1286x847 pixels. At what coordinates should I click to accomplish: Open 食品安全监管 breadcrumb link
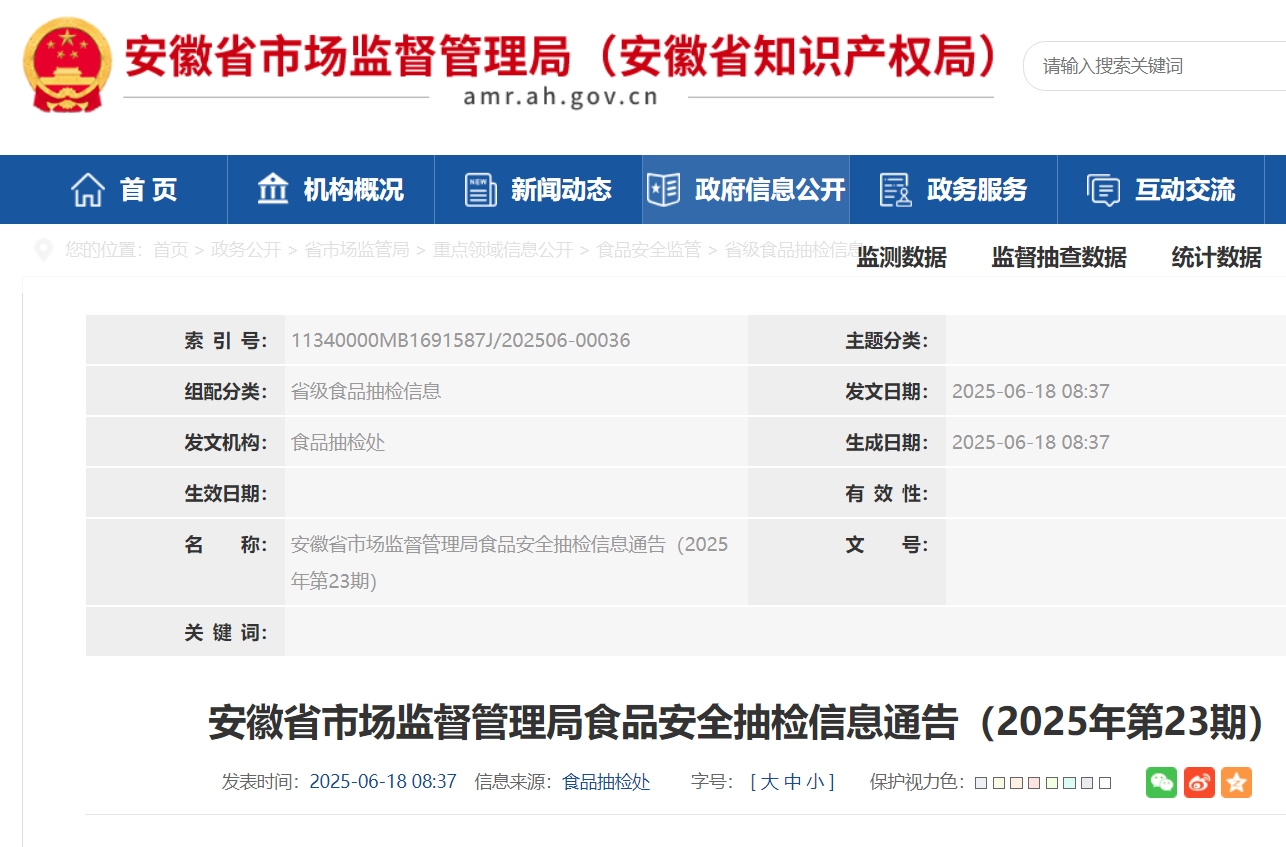coord(649,250)
